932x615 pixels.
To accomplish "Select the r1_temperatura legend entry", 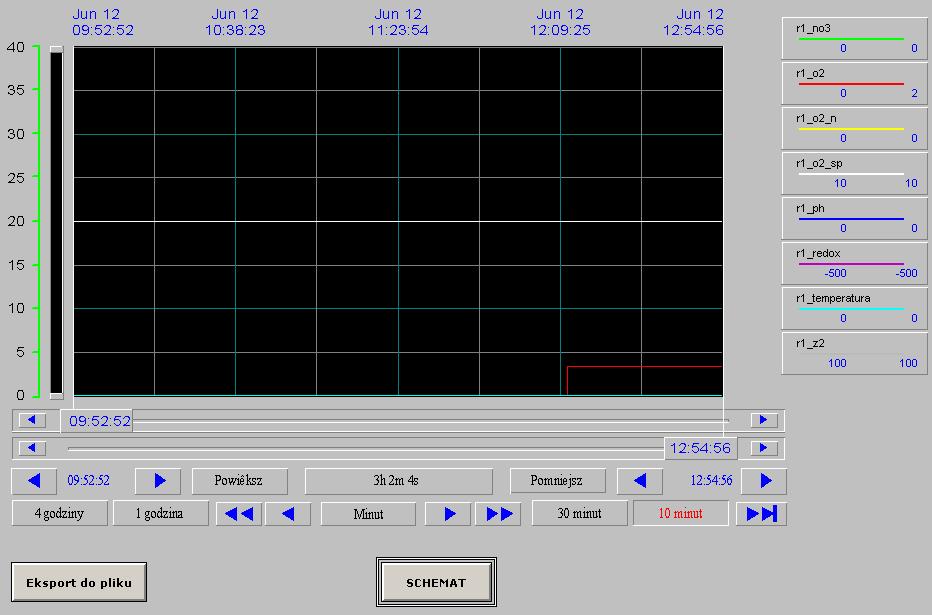I will coord(855,308).
